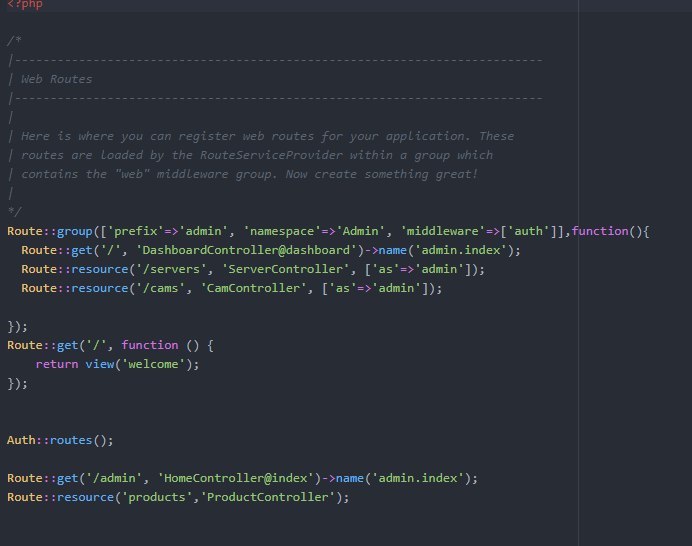The height and width of the screenshot is (546, 692).
Task: Click the comment line mentioning RouteServiceProvider
Action: pos(256,155)
